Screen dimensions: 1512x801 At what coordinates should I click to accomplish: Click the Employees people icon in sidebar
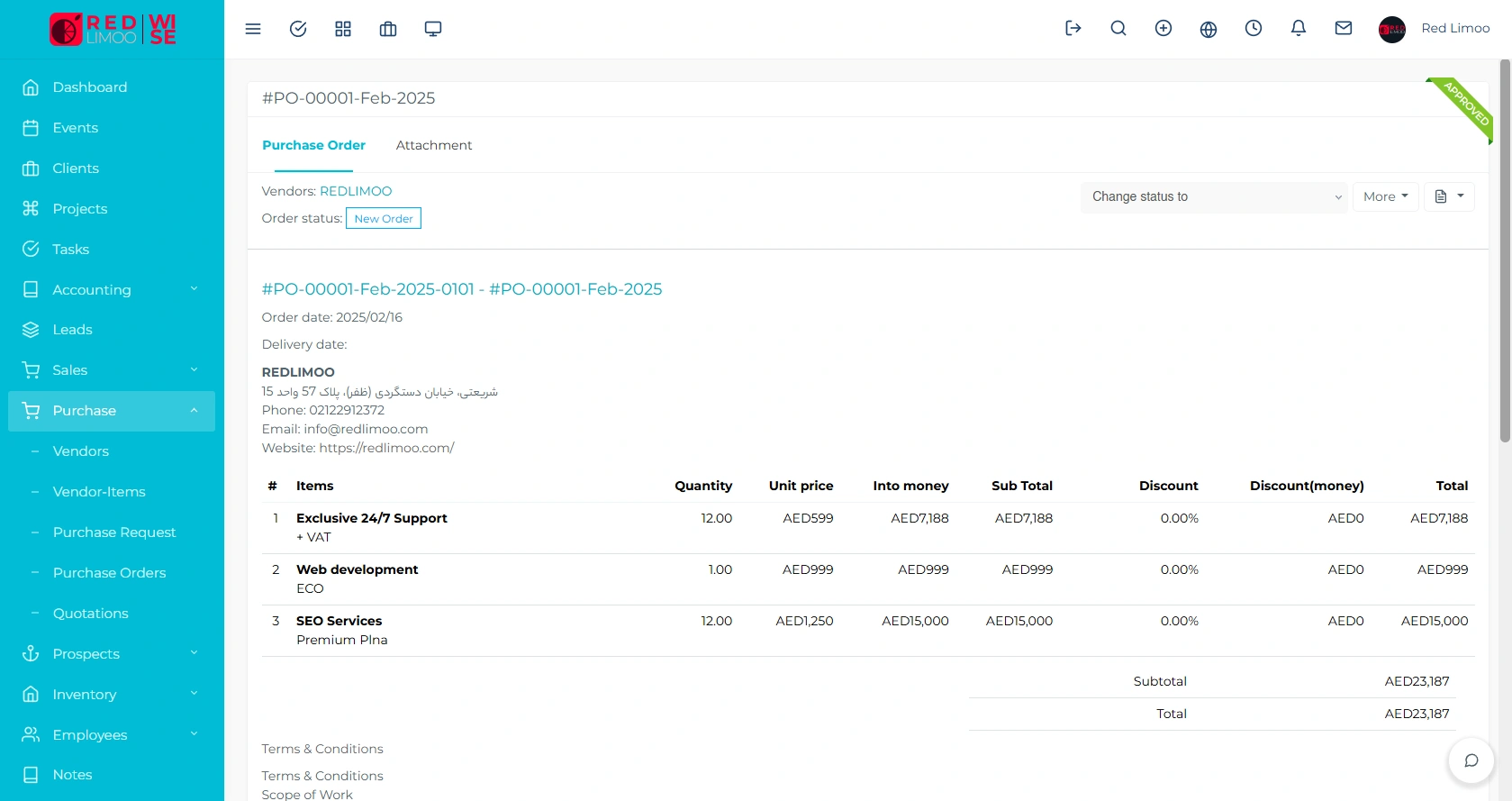click(31, 734)
